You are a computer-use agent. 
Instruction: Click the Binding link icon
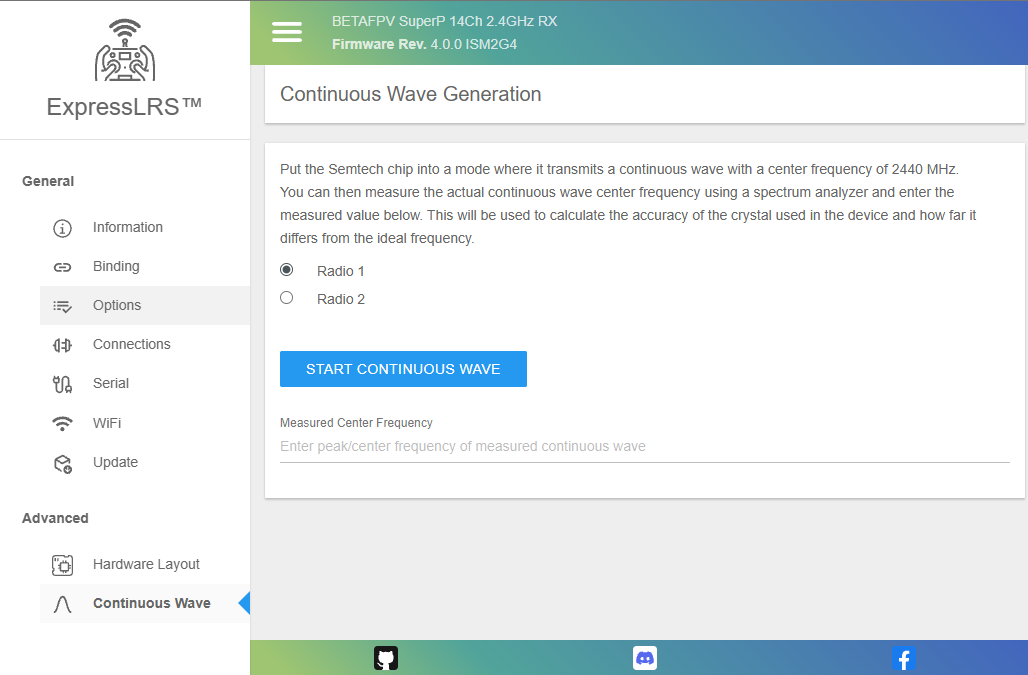pyautogui.click(x=62, y=267)
